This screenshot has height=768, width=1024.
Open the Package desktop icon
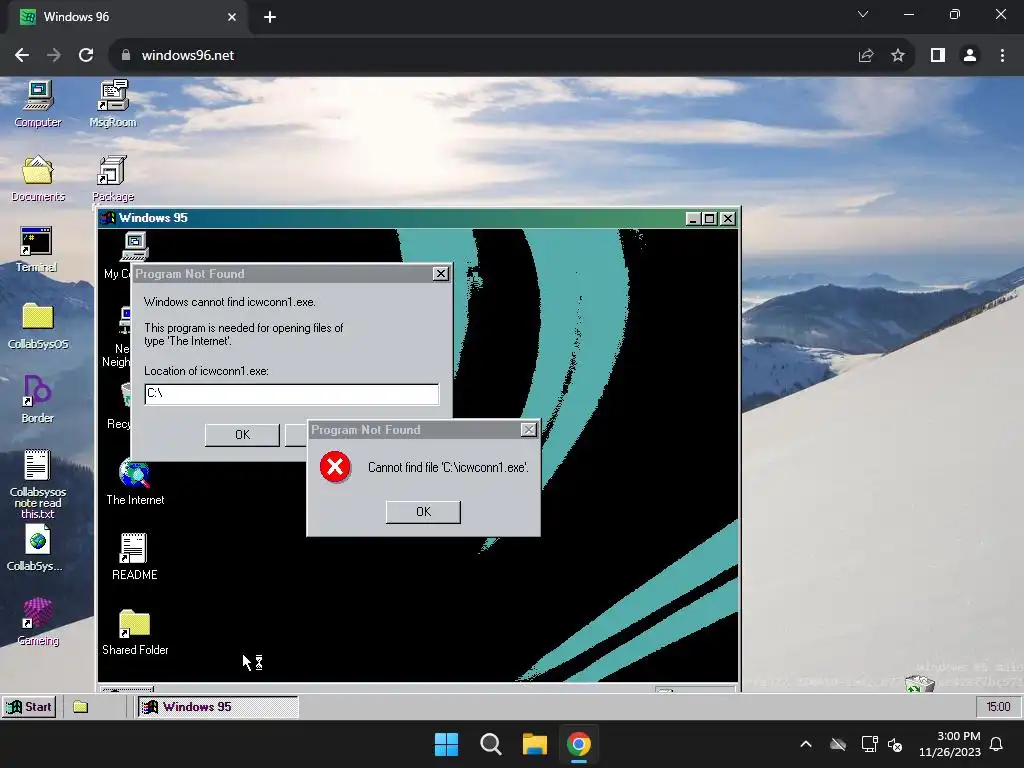click(113, 178)
